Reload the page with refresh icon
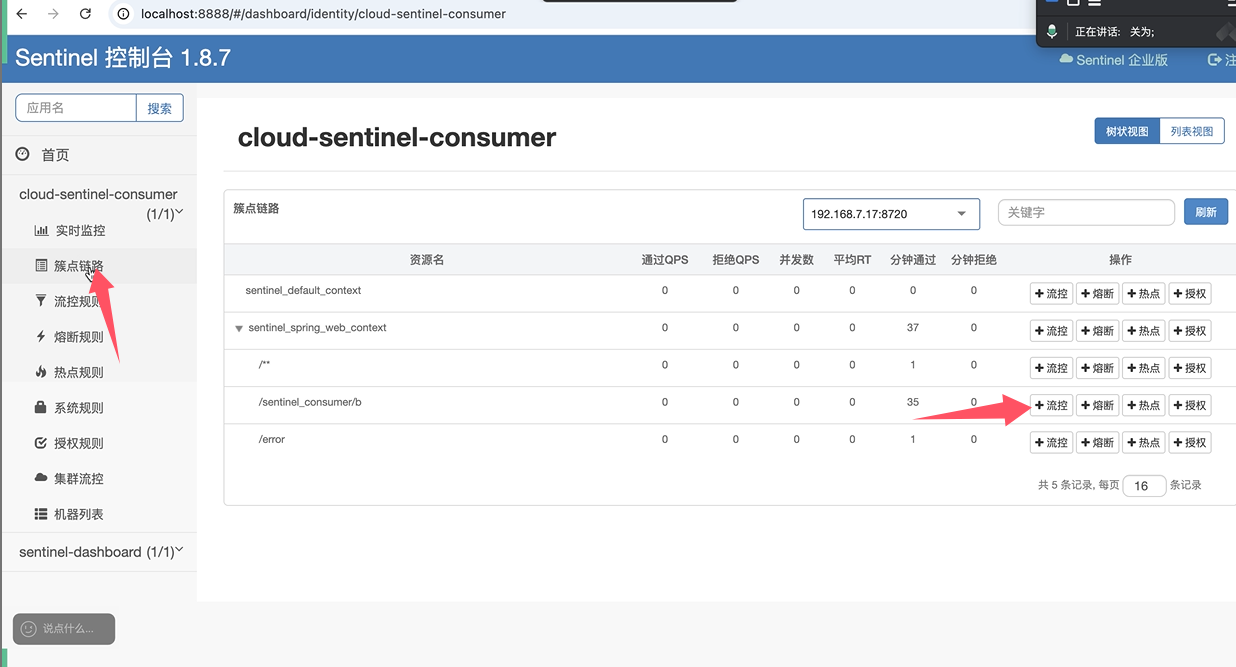This screenshot has width=1236, height=667. coord(85,14)
